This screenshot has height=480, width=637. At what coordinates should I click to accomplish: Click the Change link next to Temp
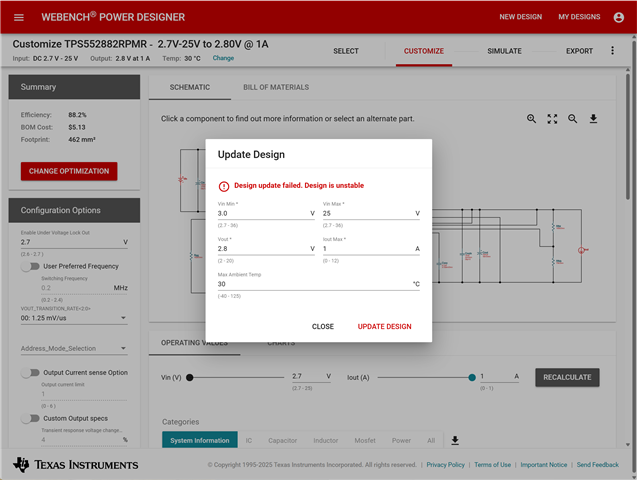point(223,58)
